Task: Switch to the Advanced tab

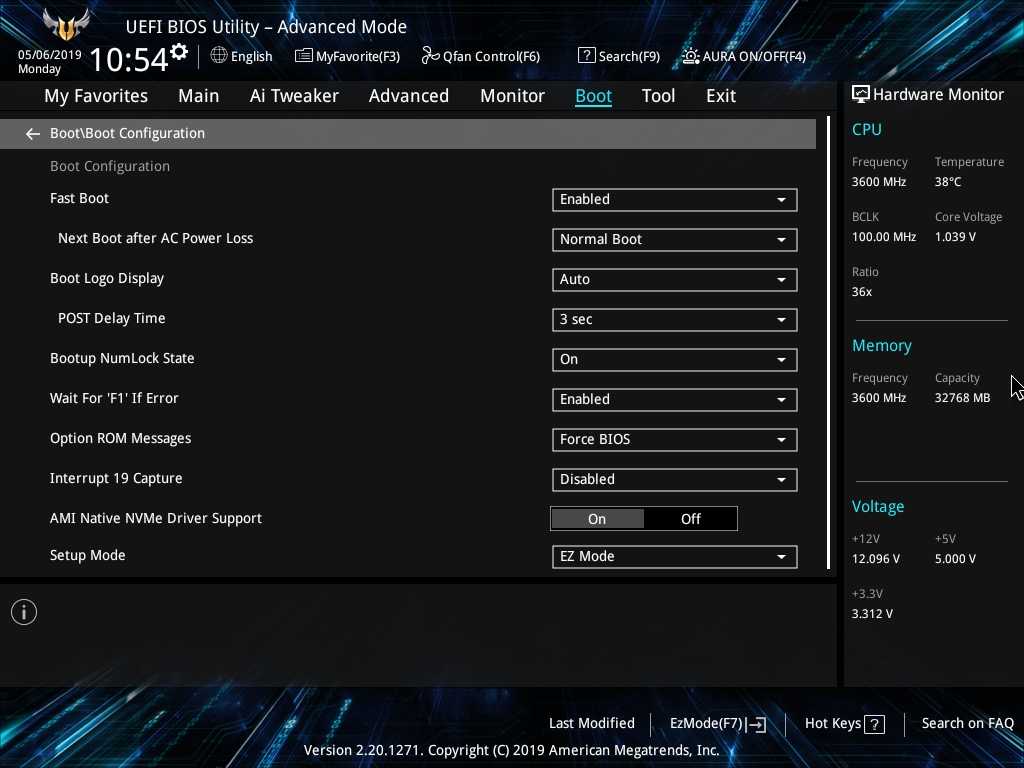Action: pyautogui.click(x=409, y=96)
